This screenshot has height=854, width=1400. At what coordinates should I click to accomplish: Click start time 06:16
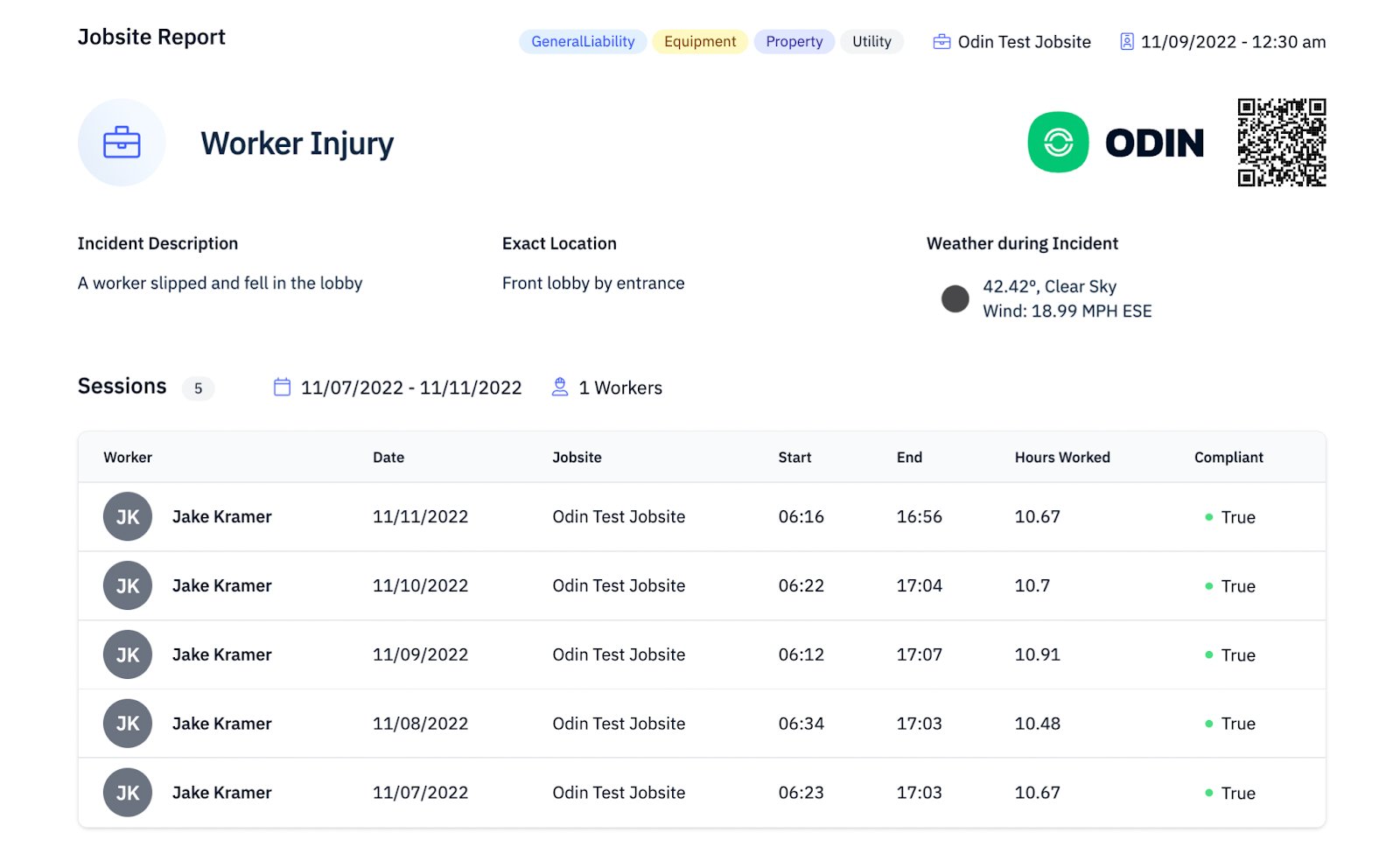point(801,516)
